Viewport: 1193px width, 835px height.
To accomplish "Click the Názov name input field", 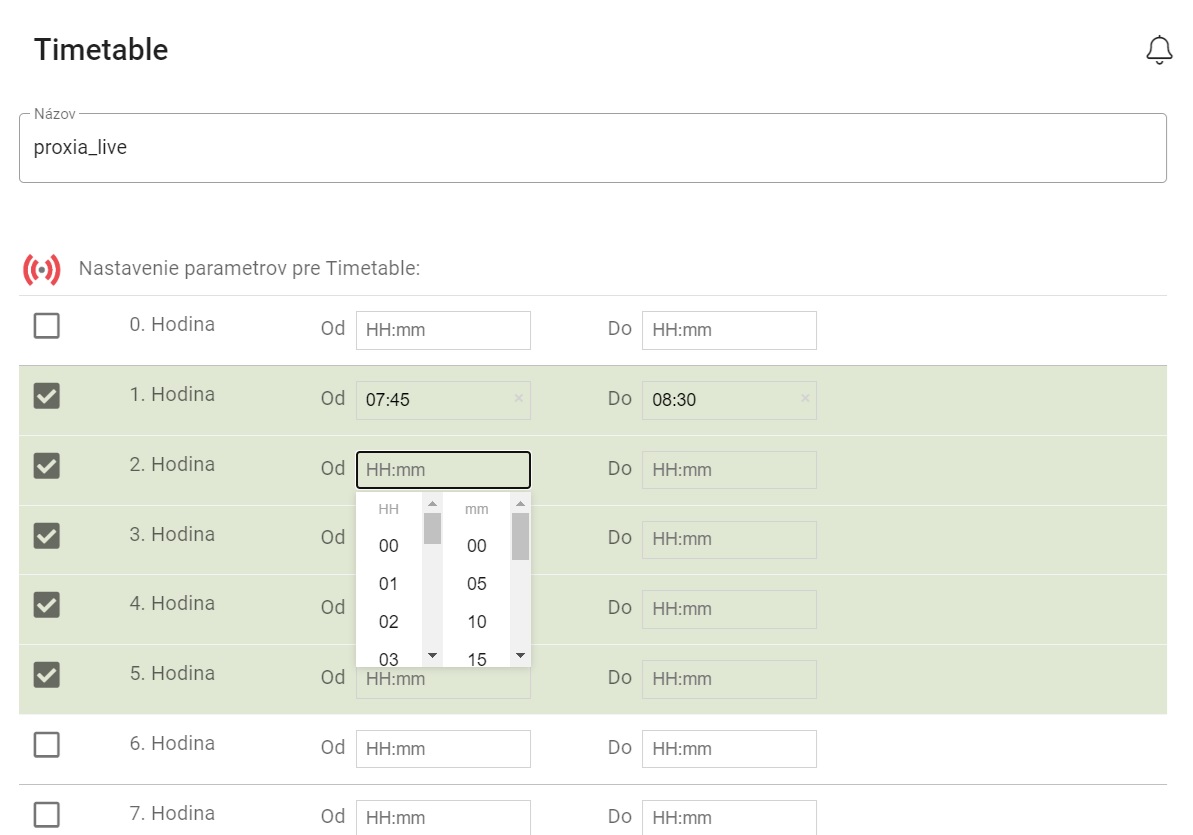I will (592, 149).
